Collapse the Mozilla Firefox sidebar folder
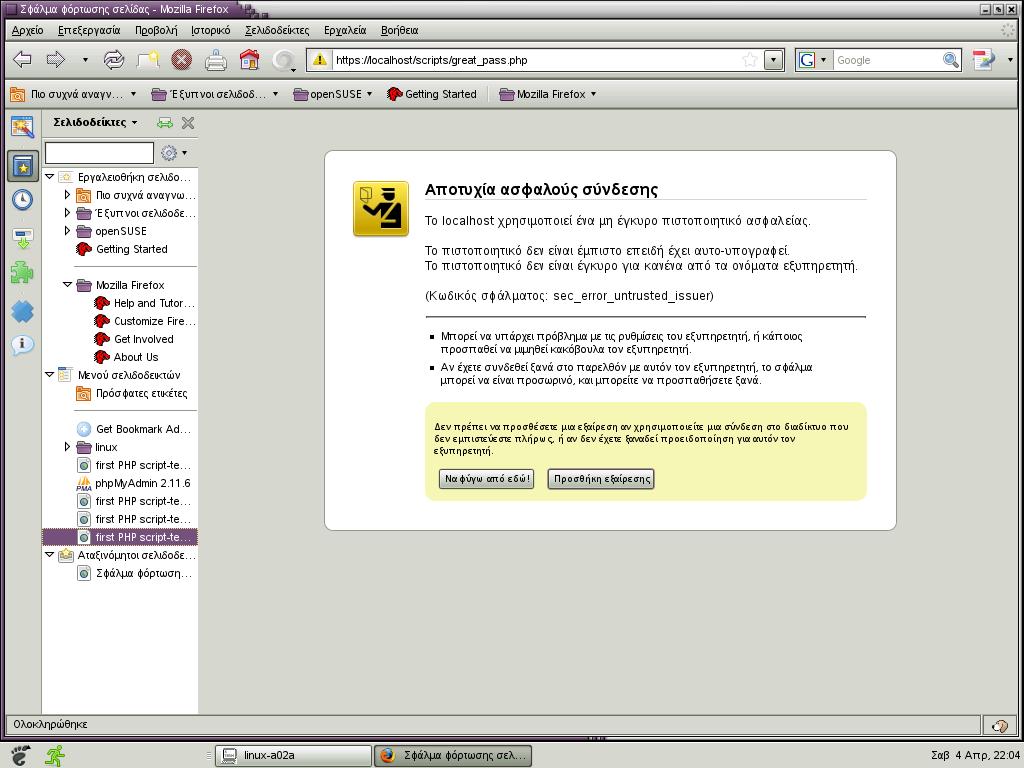The width and height of the screenshot is (1024, 768). pos(67,285)
